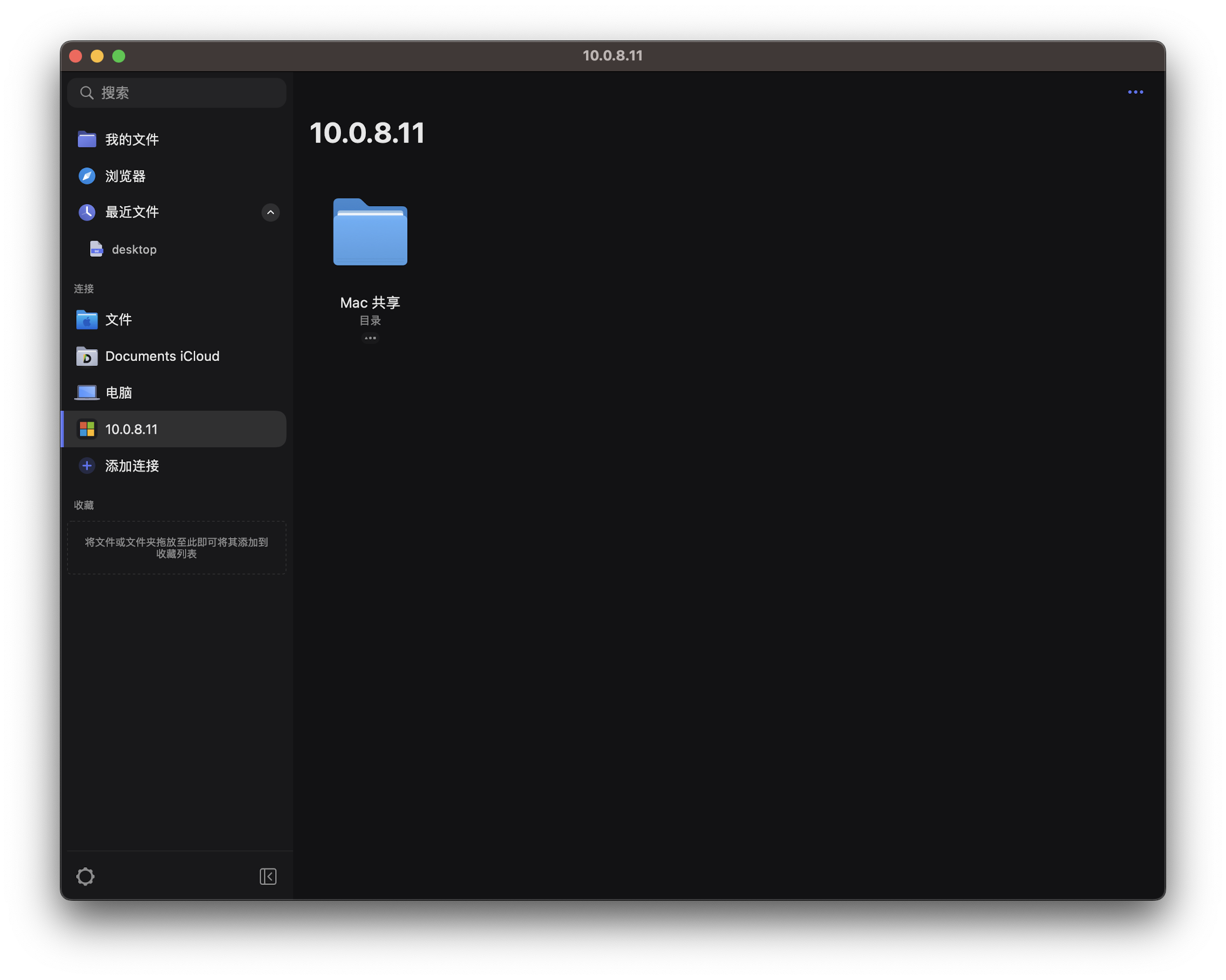The width and height of the screenshot is (1226, 980).
Task: Open the Mac 共享 folder thumbnail
Action: pyautogui.click(x=370, y=232)
